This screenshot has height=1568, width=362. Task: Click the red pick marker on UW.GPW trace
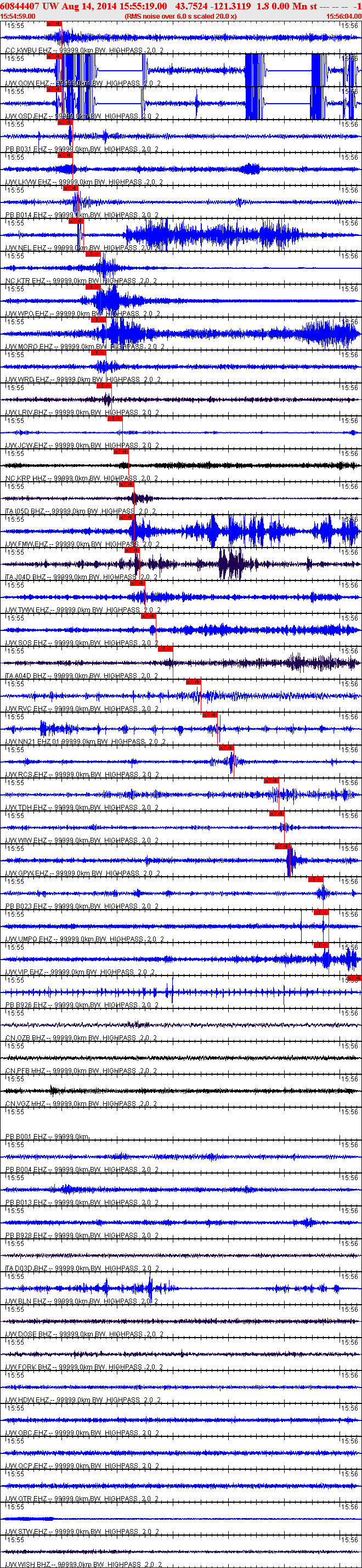(x=282, y=846)
